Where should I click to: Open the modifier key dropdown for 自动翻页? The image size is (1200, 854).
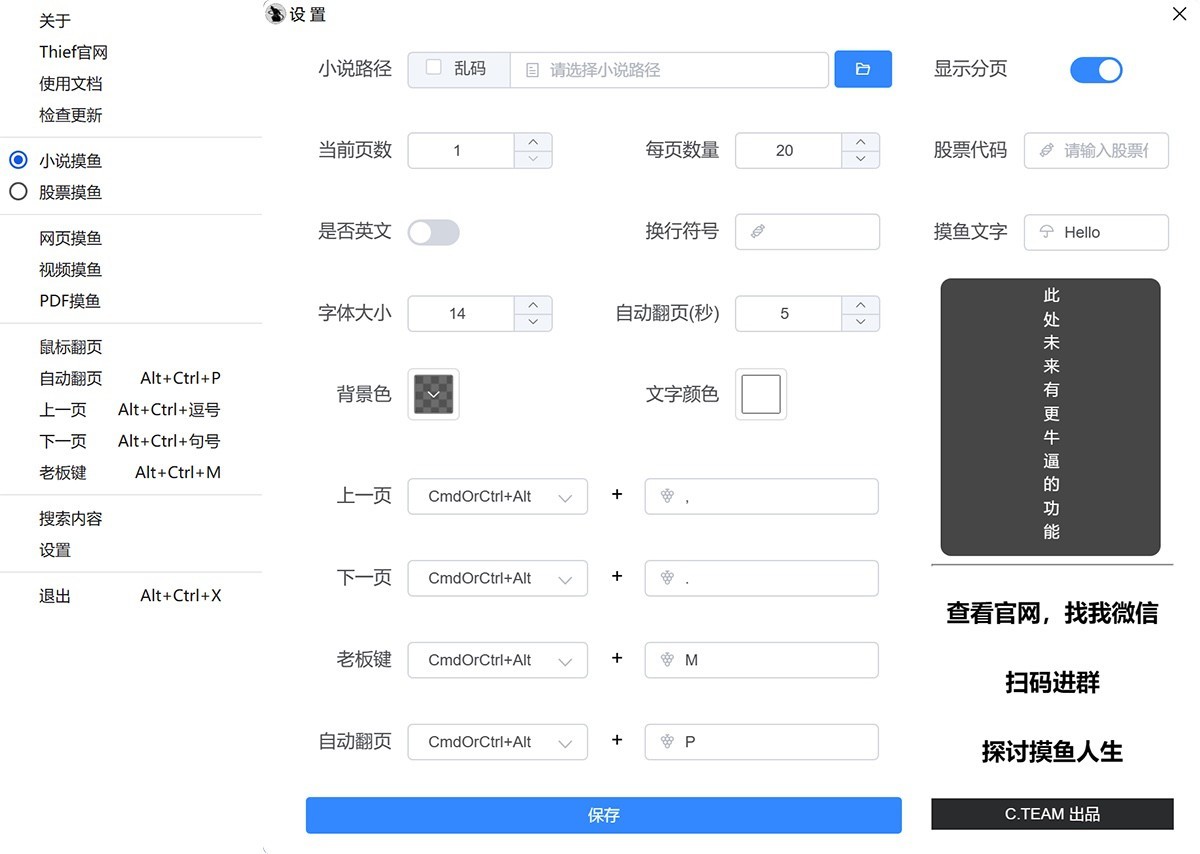coord(497,741)
